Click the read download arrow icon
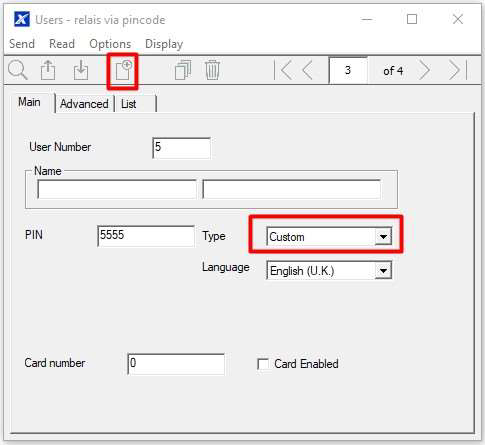 (x=81, y=70)
